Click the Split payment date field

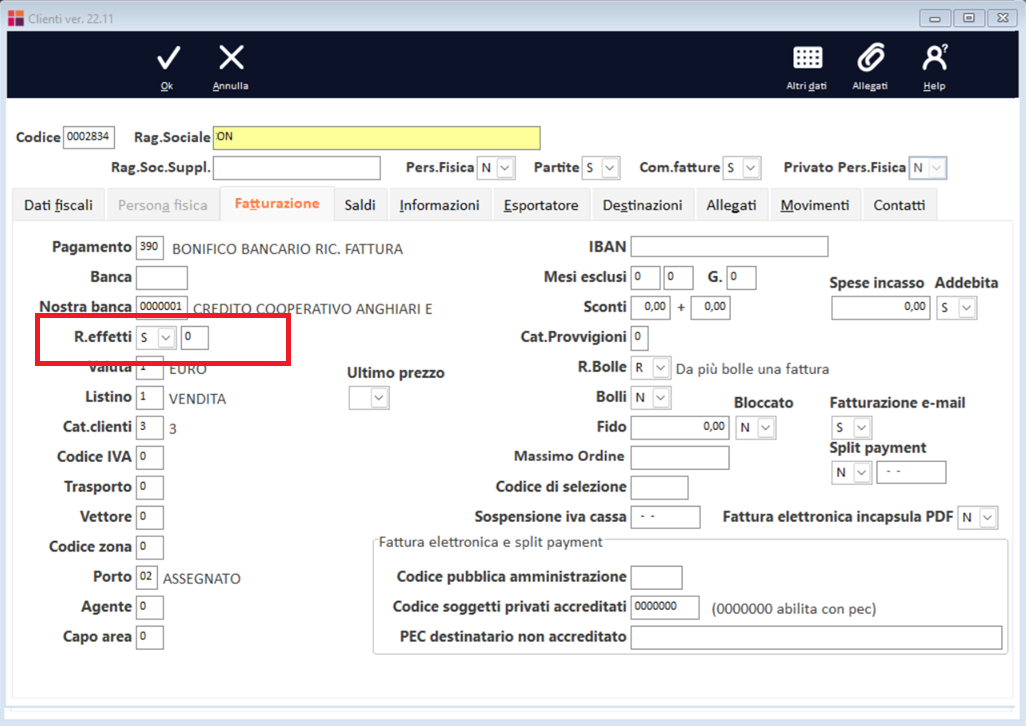(x=911, y=472)
